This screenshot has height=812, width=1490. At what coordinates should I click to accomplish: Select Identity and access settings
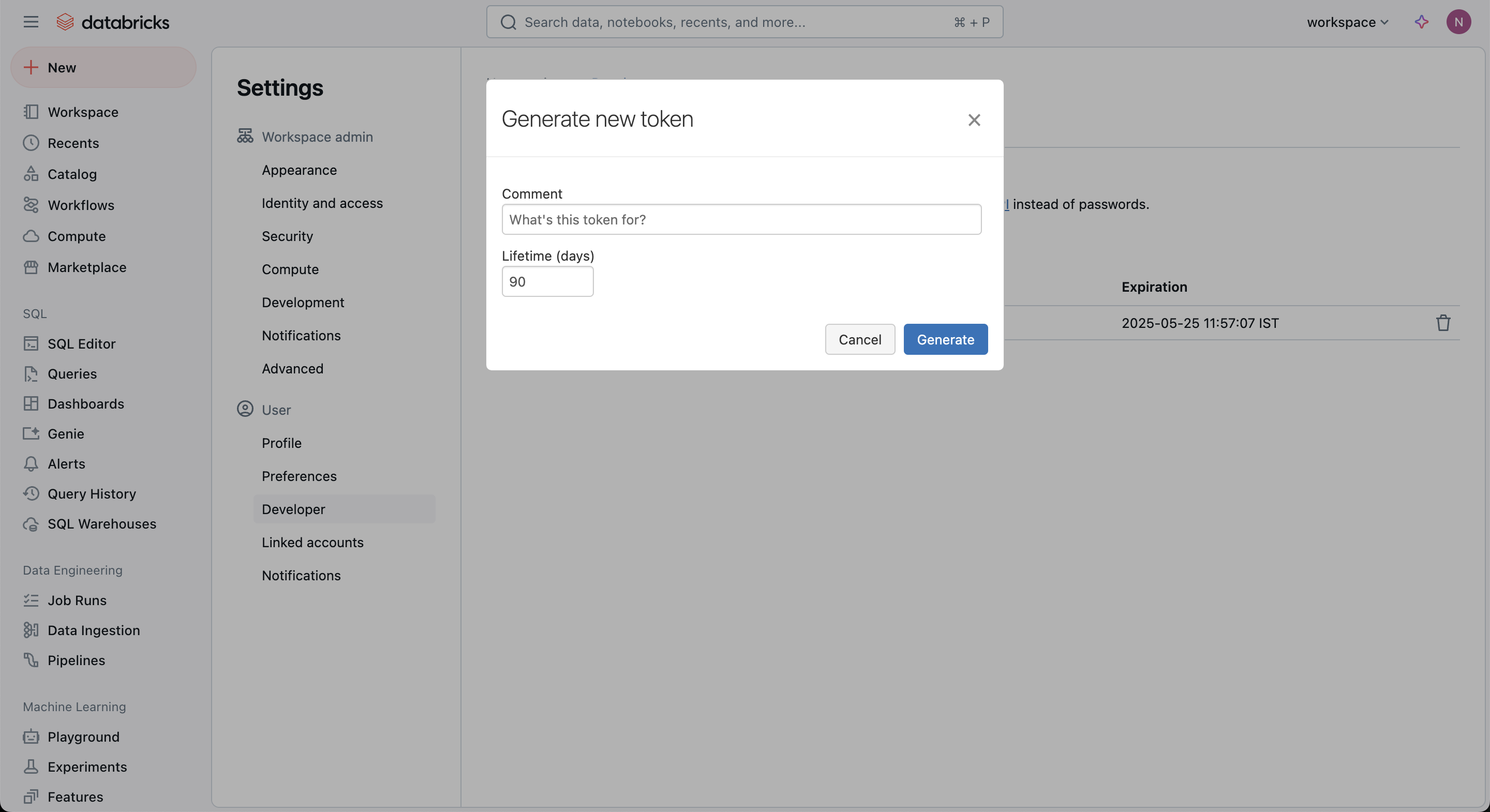coord(322,203)
